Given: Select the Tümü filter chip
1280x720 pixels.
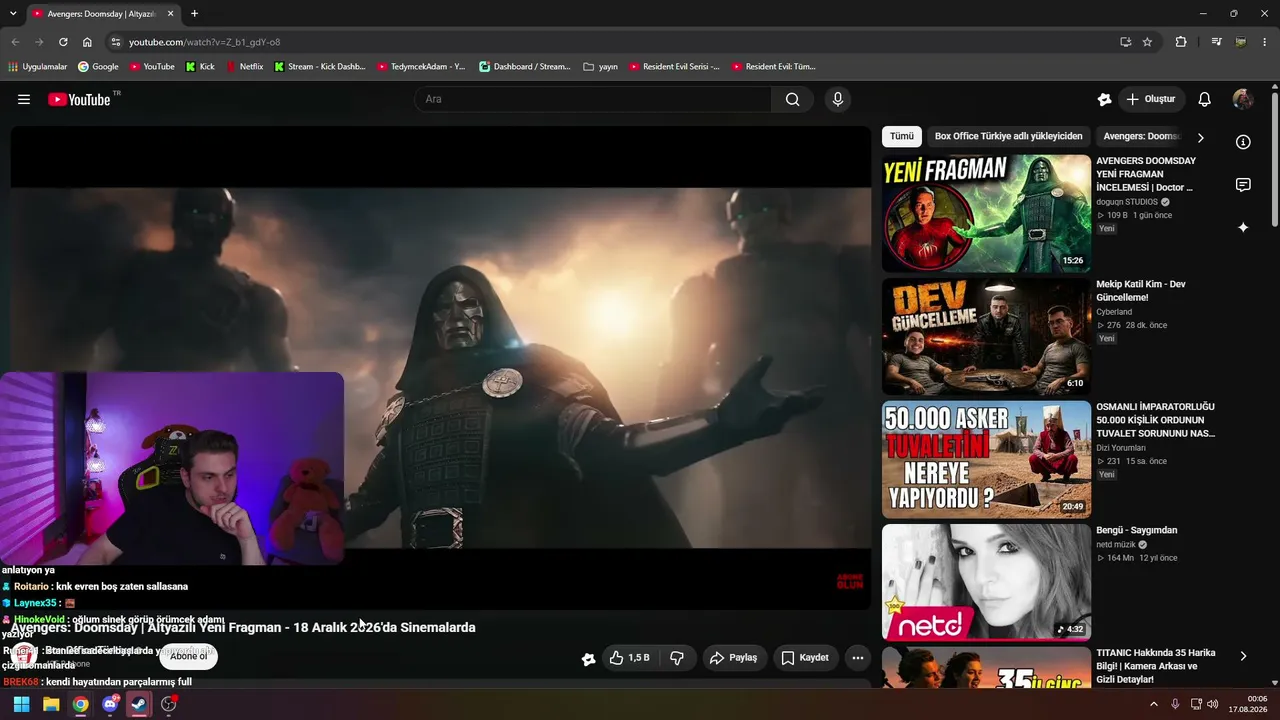Looking at the screenshot, I should coord(902,136).
